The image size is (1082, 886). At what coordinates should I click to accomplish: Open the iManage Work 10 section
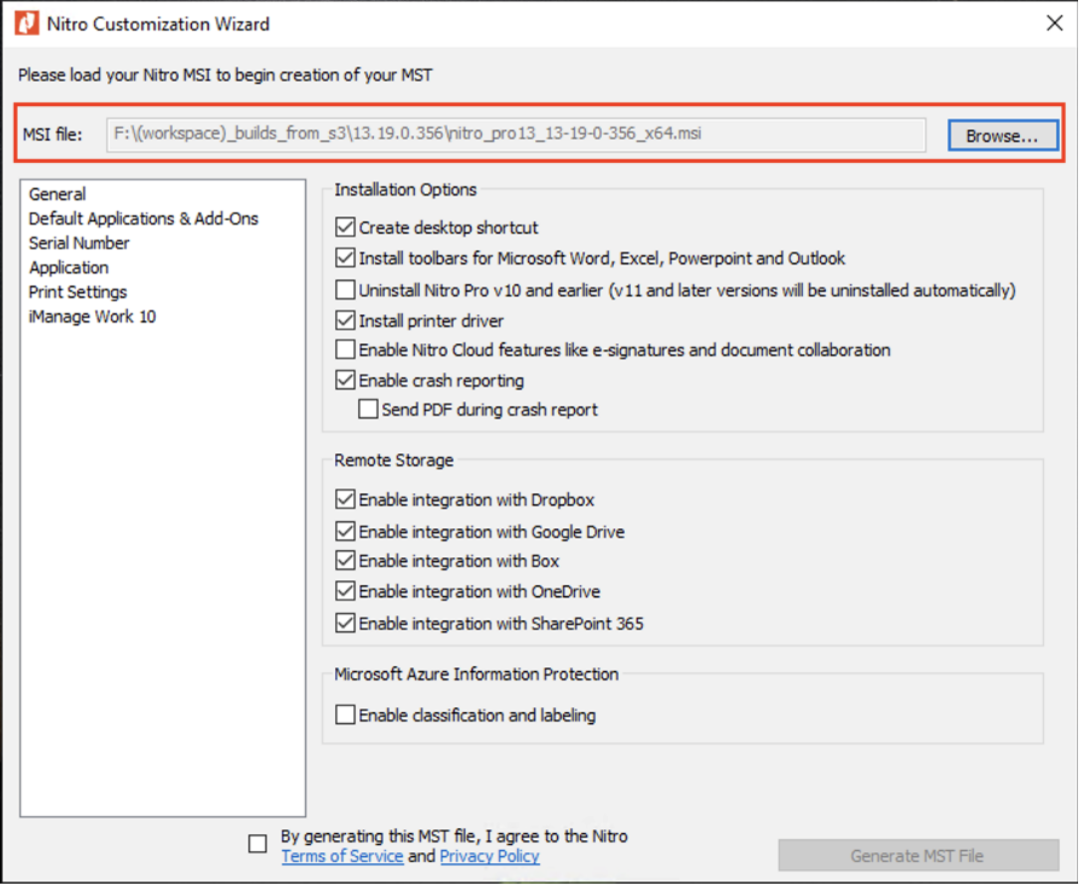(x=92, y=316)
